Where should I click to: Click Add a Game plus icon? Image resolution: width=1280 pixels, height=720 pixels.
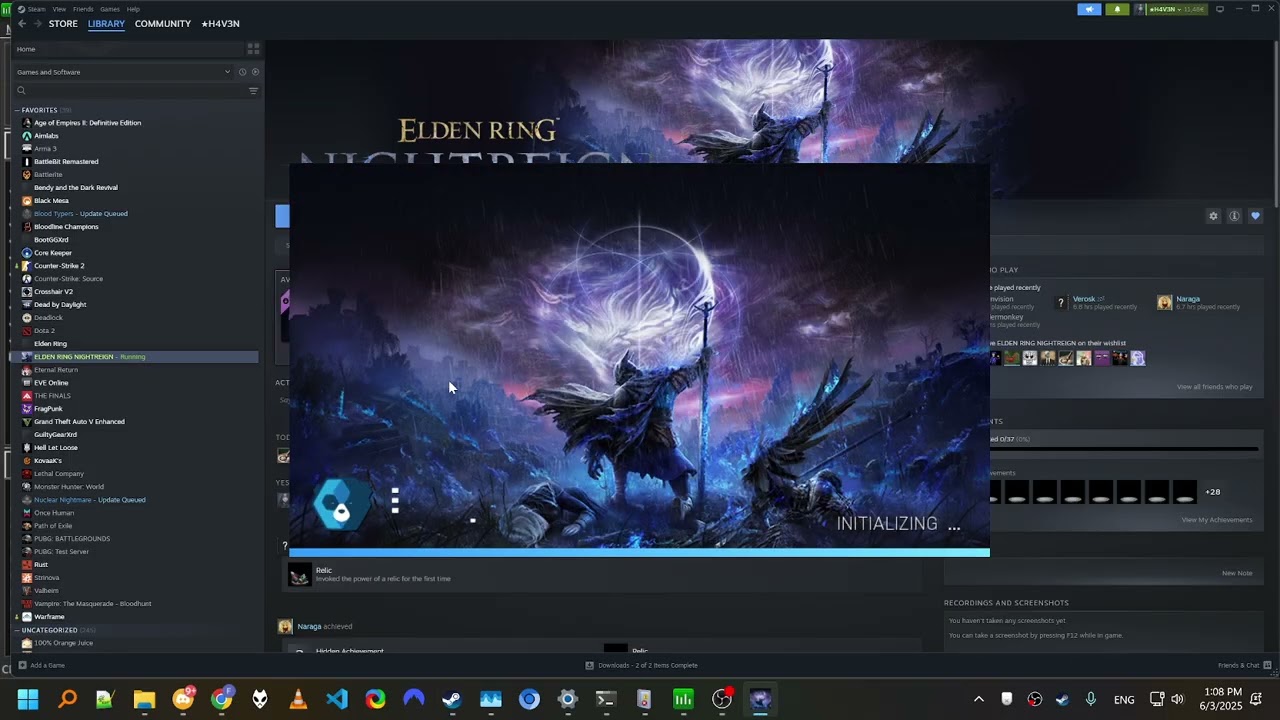(x=22, y=665)
